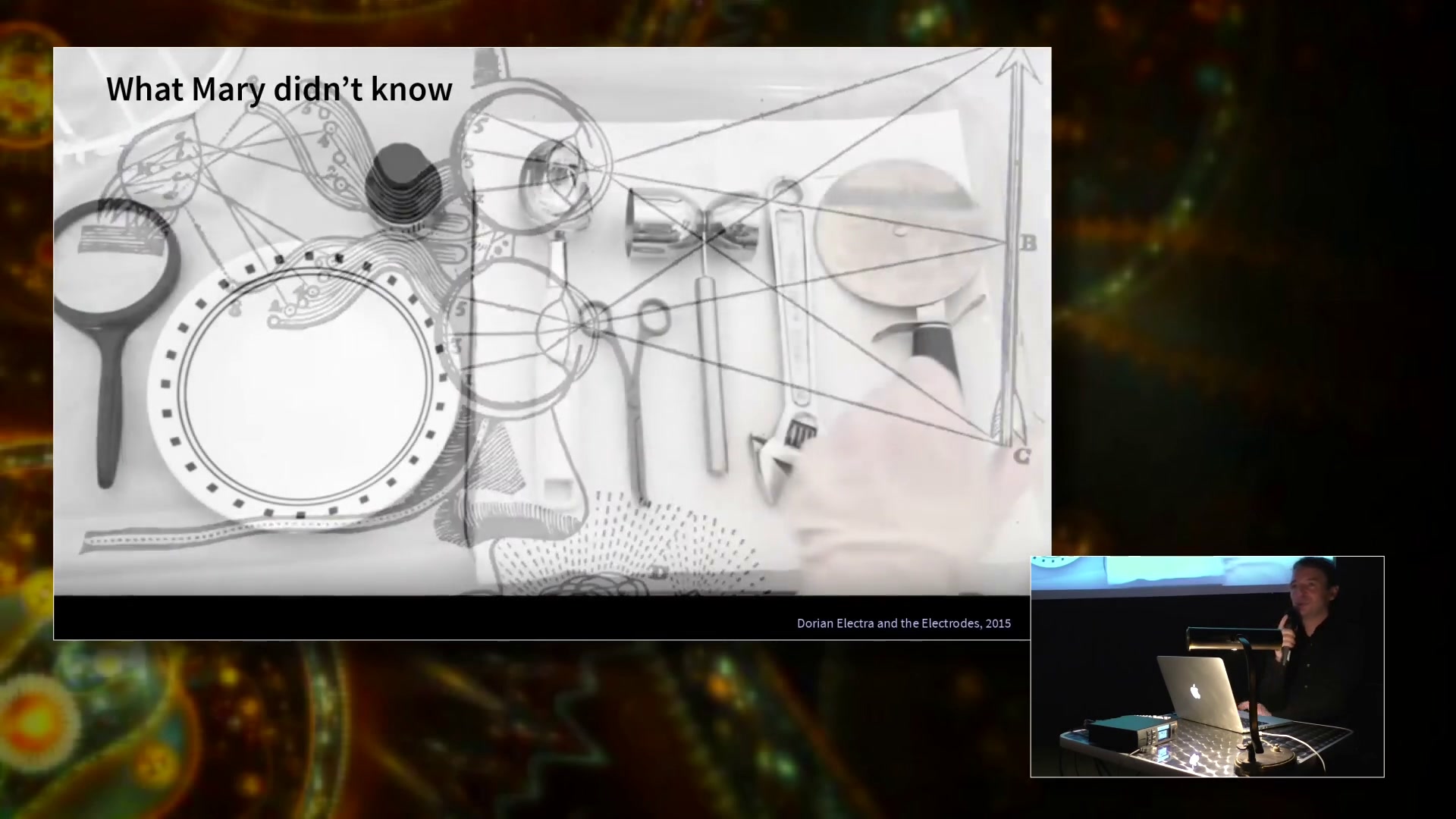Viewport: 1456px width, 819px height.
Task: Click the magnifying glass in the slide image
Action: tap(116, 341)
